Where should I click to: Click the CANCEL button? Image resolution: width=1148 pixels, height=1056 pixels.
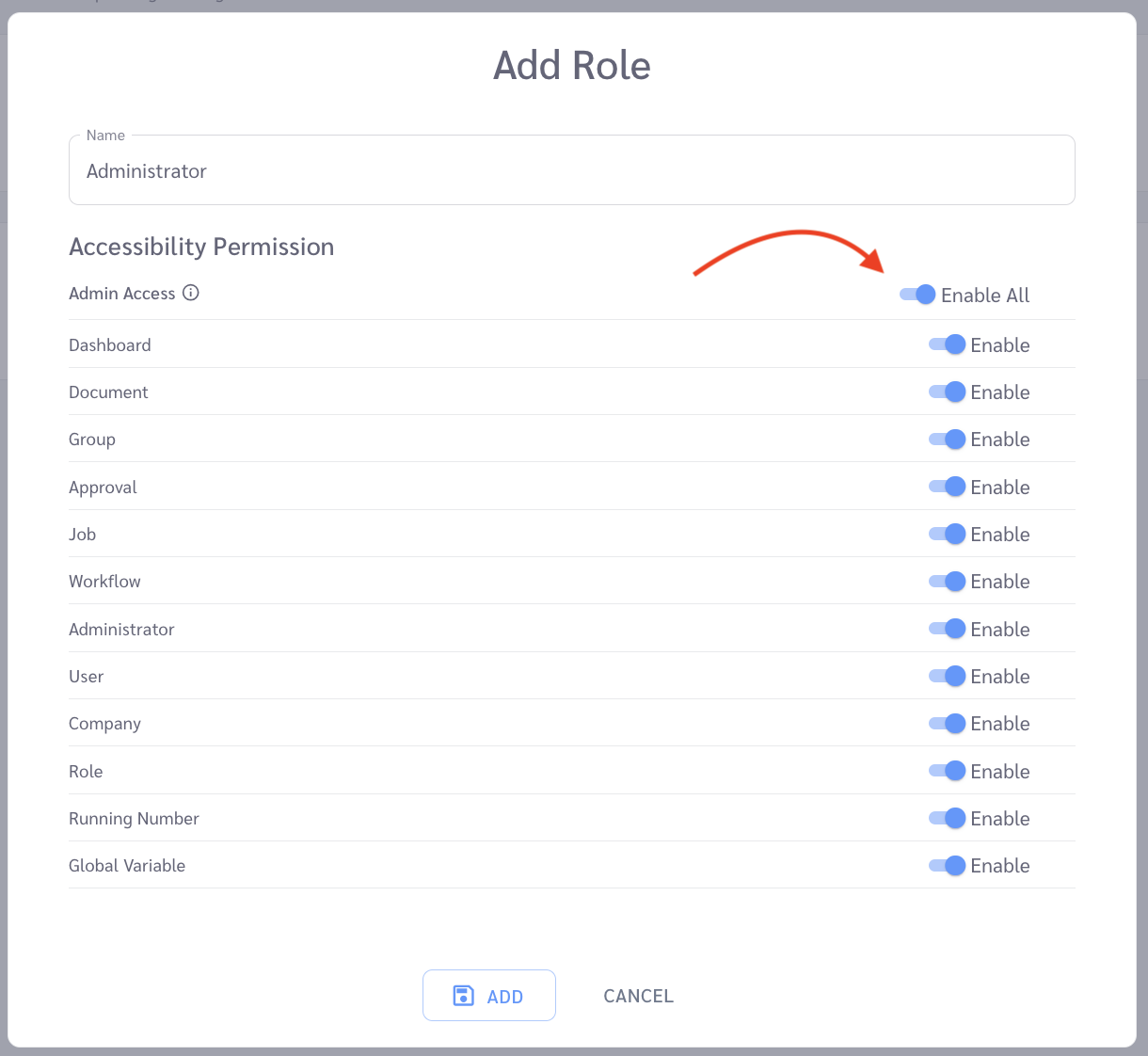638,996
